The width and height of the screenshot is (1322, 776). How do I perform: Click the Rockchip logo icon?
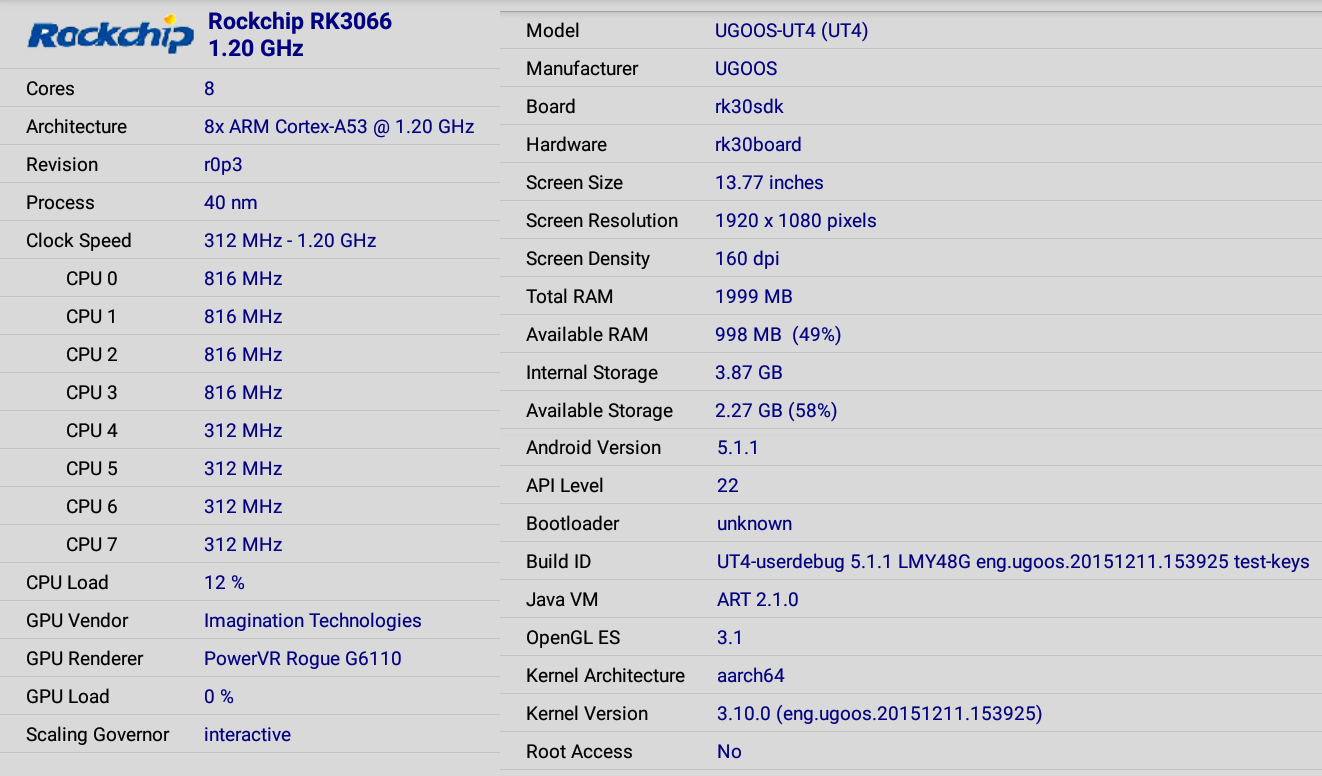click(110, 35)
